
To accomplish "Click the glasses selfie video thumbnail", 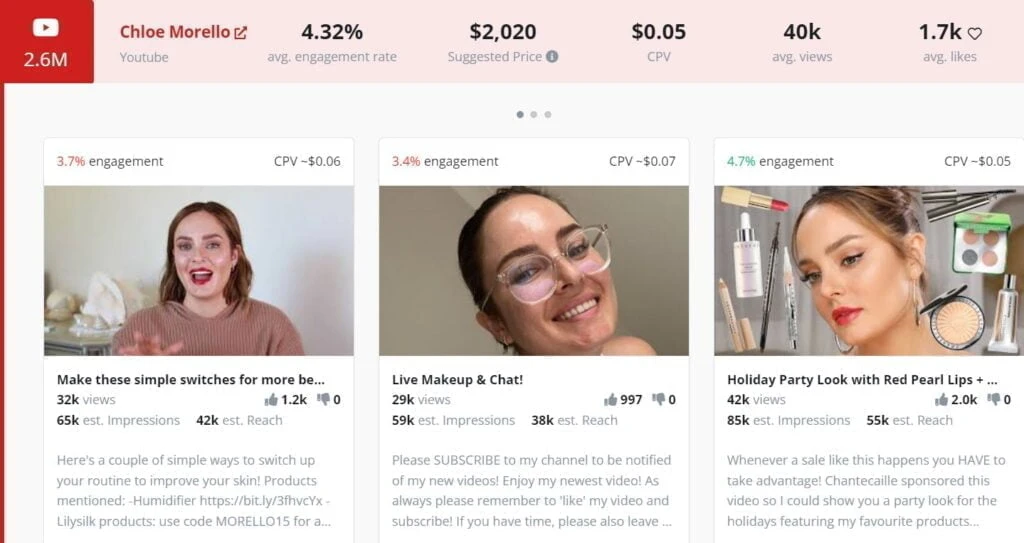I will click(x=534, y=271).
